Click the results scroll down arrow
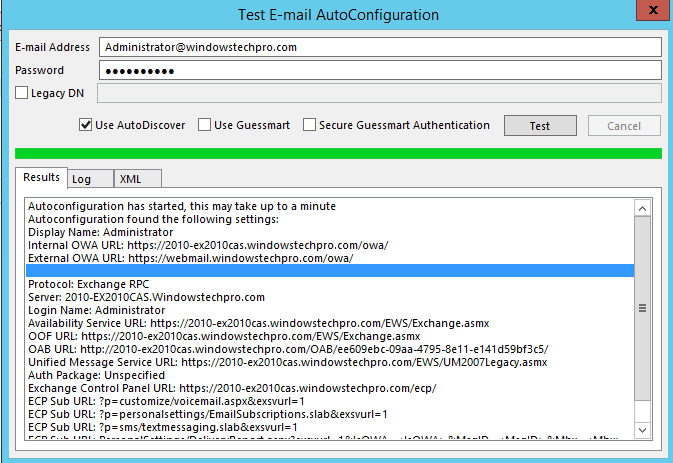 pyautogui.click(x=642, y=430)
